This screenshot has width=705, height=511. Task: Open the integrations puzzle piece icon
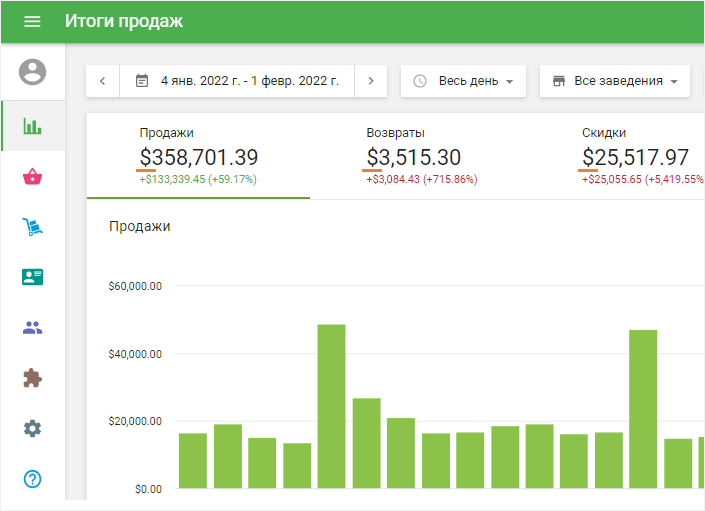point(33,378)
